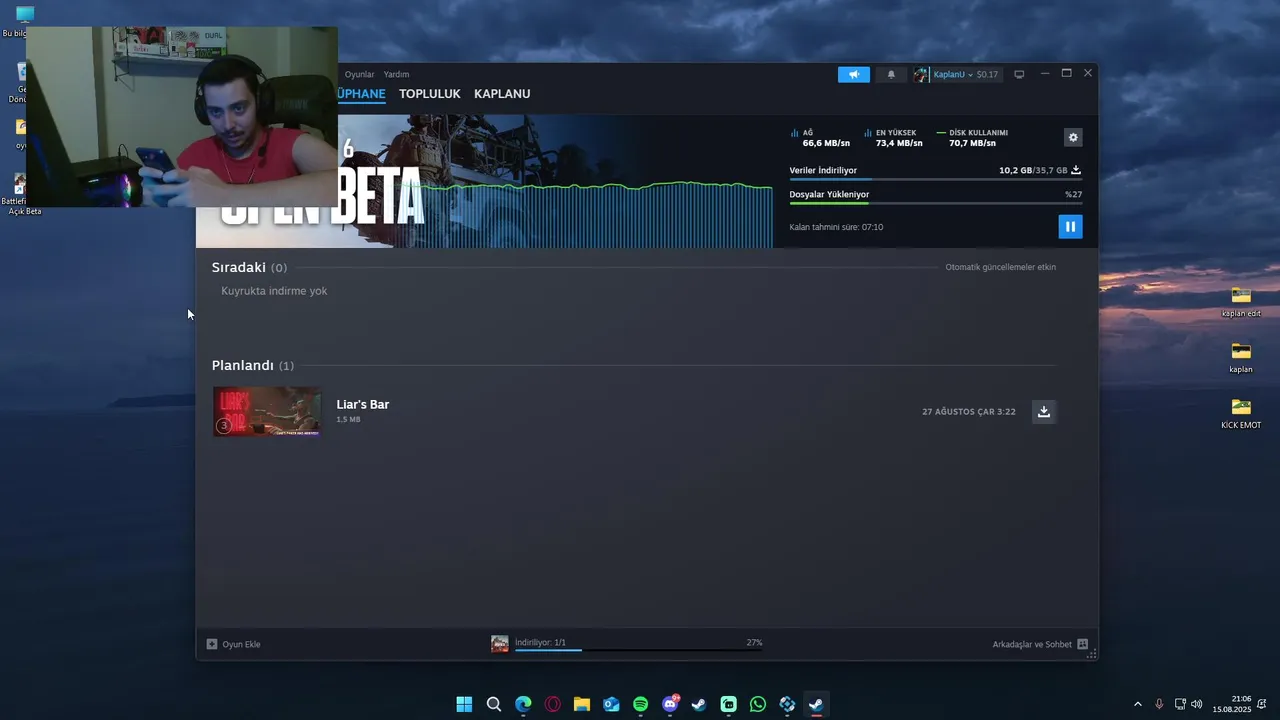The width and height of the screenshot is (1280, 720).
Task: Open Outlook from the taskbar
Action: point(611,705)
